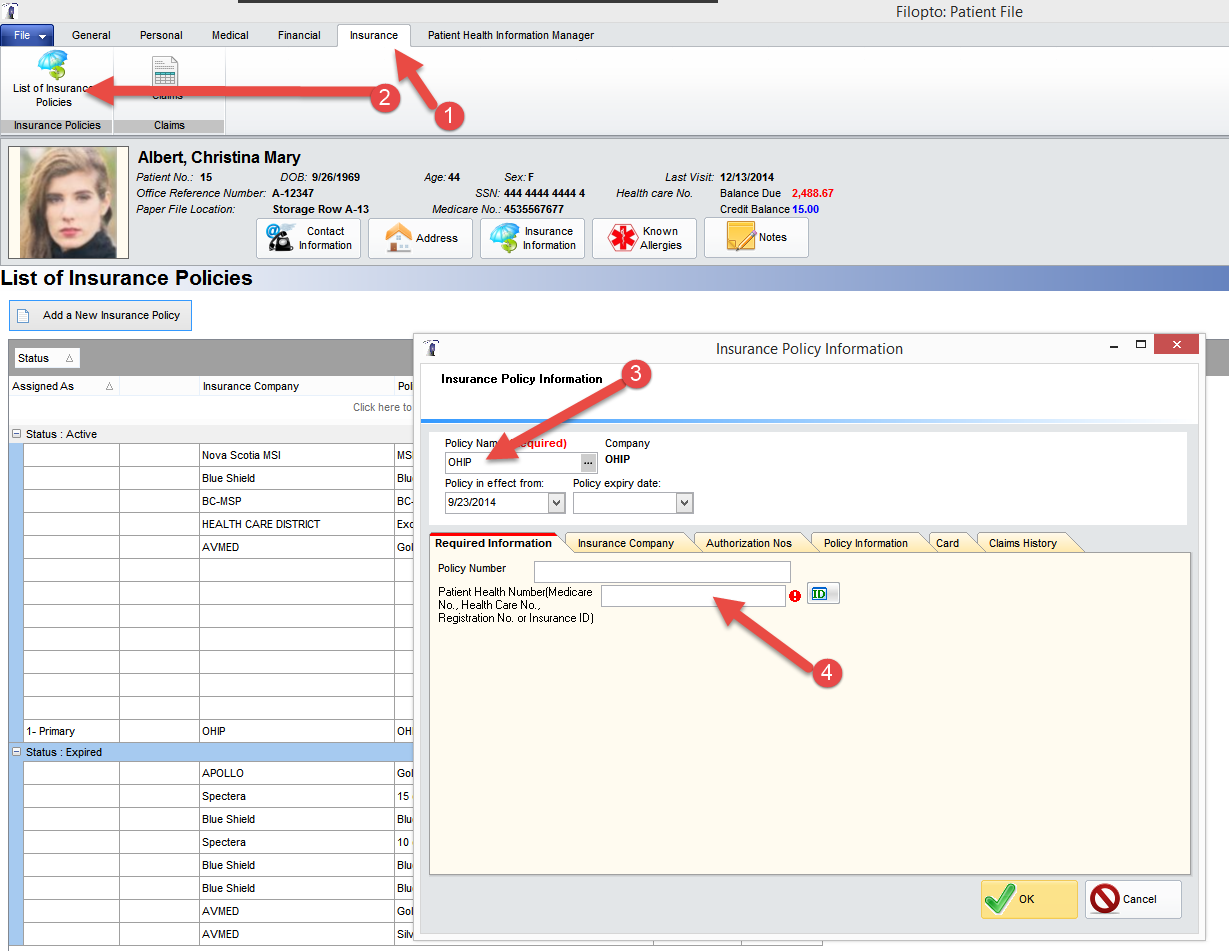
Task: Switch to the Medical ribbon tab
Action: point(230,36)
